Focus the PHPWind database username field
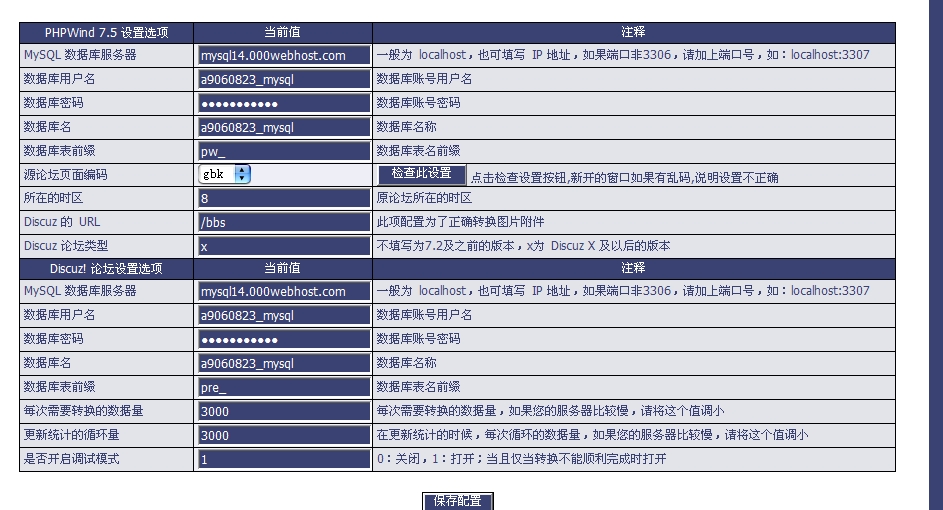943x510 pixels. [283, 79]
